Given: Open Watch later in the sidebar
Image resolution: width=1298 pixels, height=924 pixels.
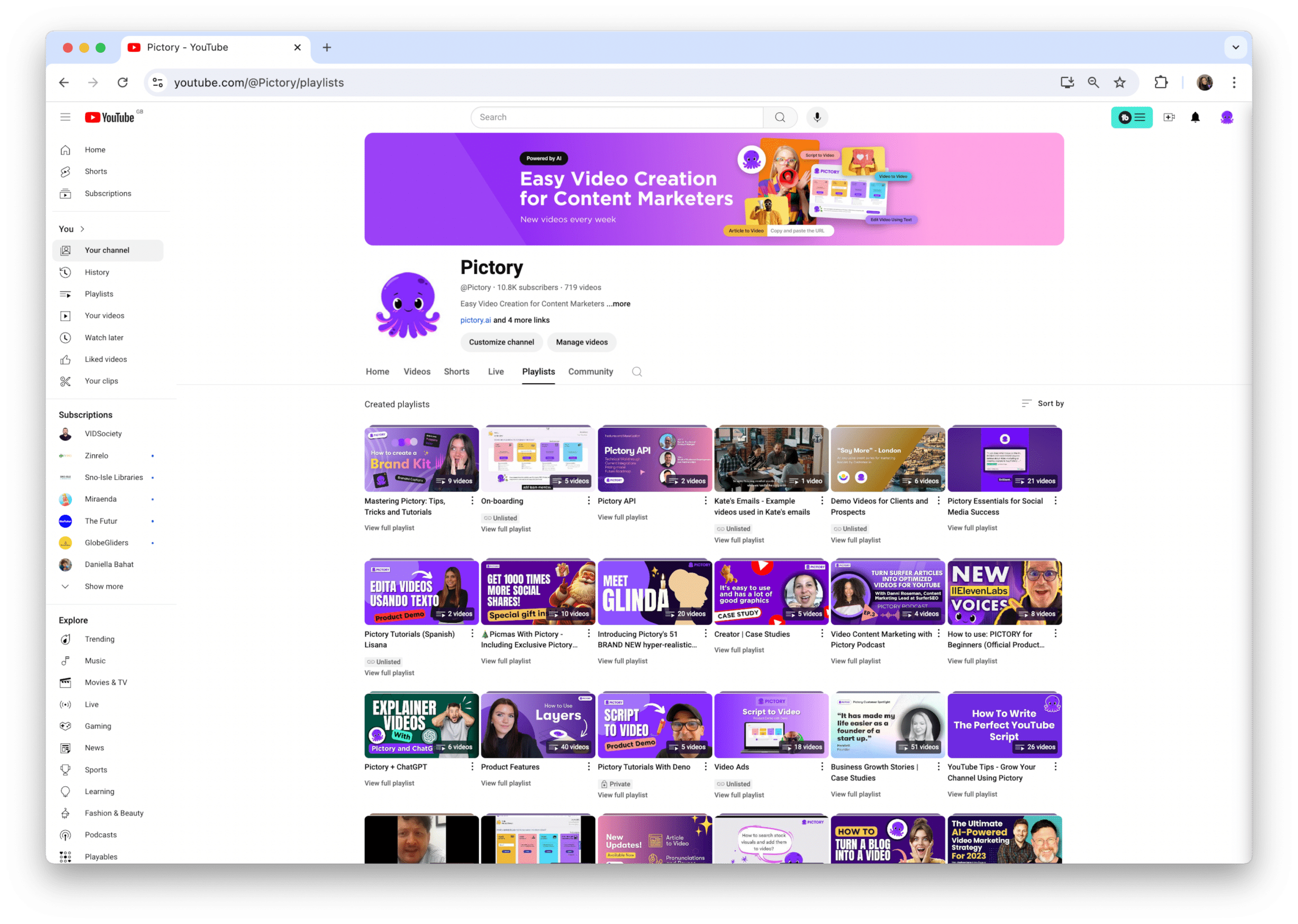Looking at the screenshot, I should (x=108, y=338).
